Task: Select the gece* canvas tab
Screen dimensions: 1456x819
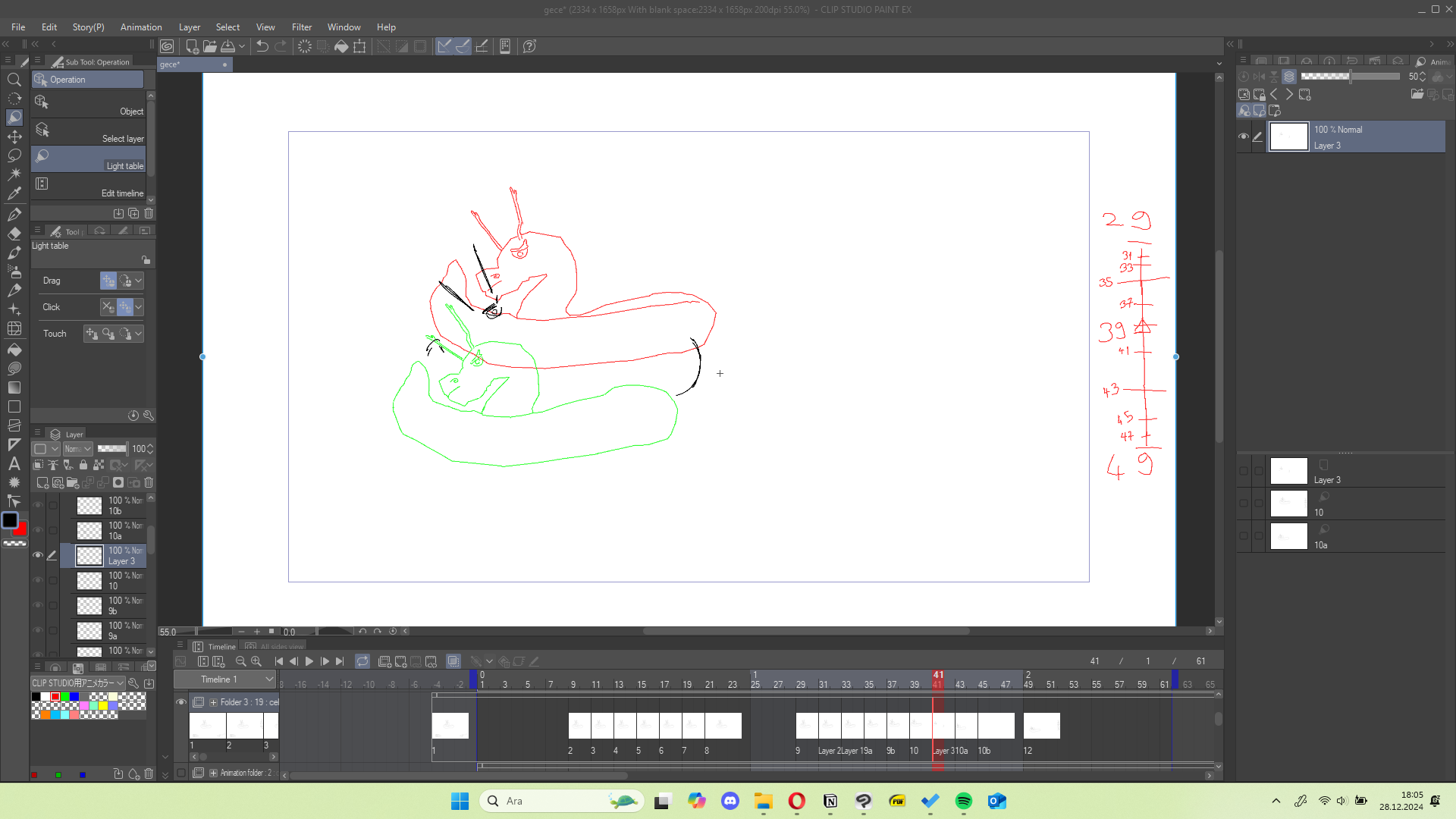Action: (194, 64)
